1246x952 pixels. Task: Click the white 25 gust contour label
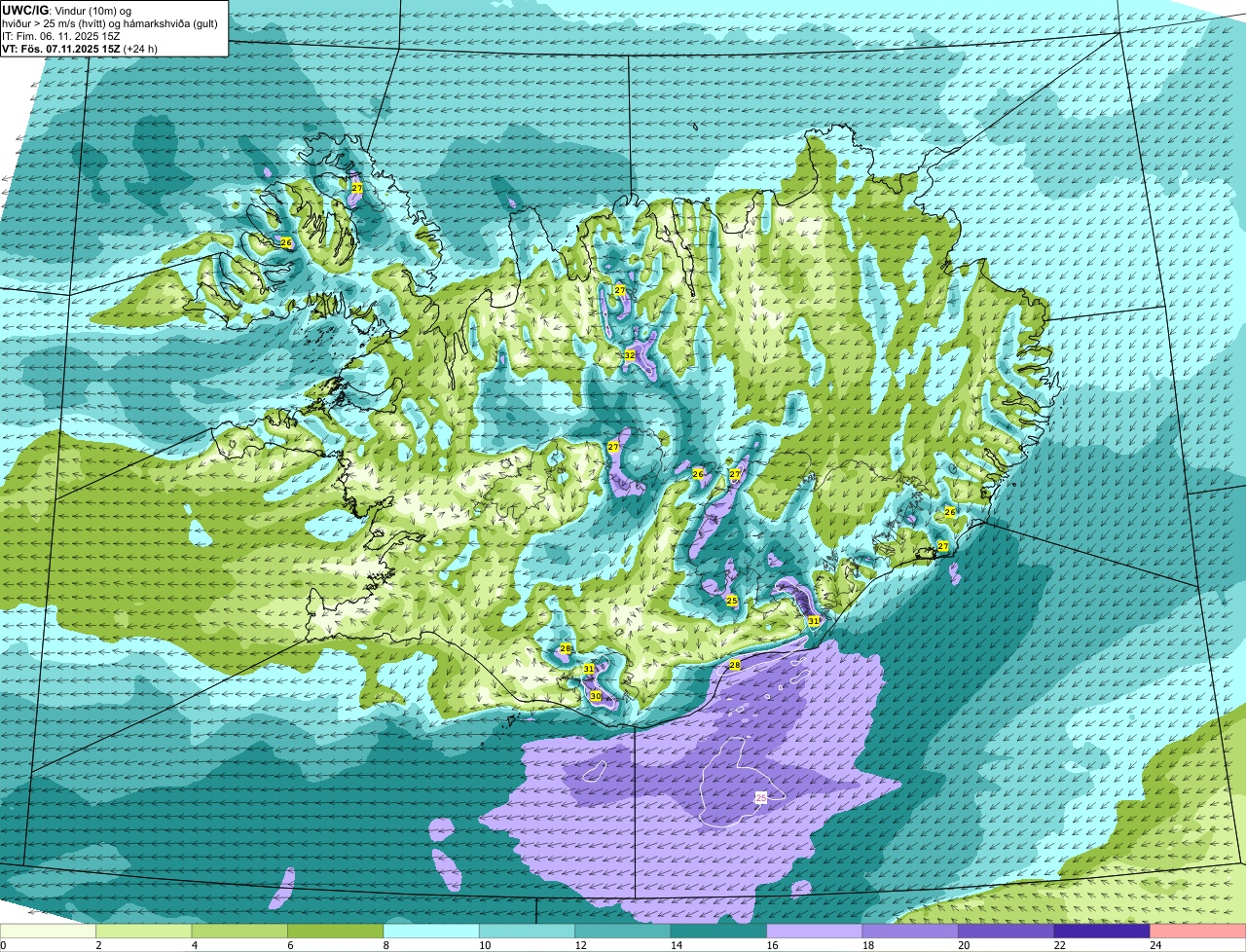click(761, 797)
